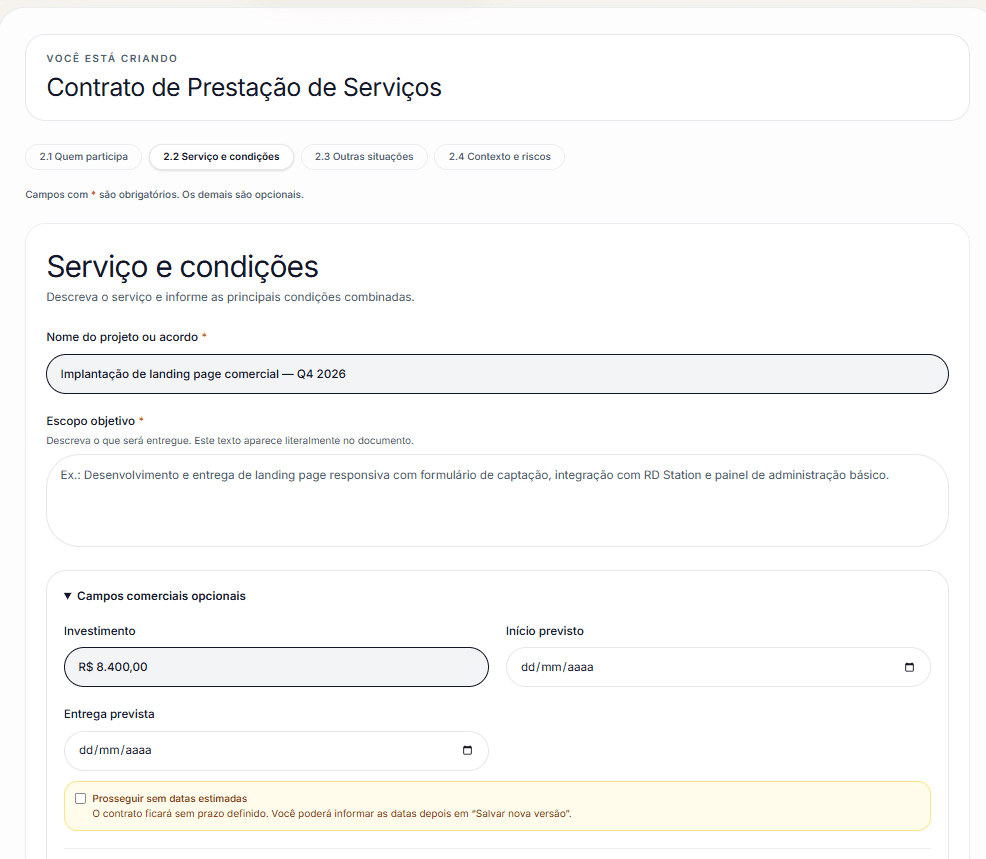
Task: Click the Investimento label
Action: click(x=99, y=631)
